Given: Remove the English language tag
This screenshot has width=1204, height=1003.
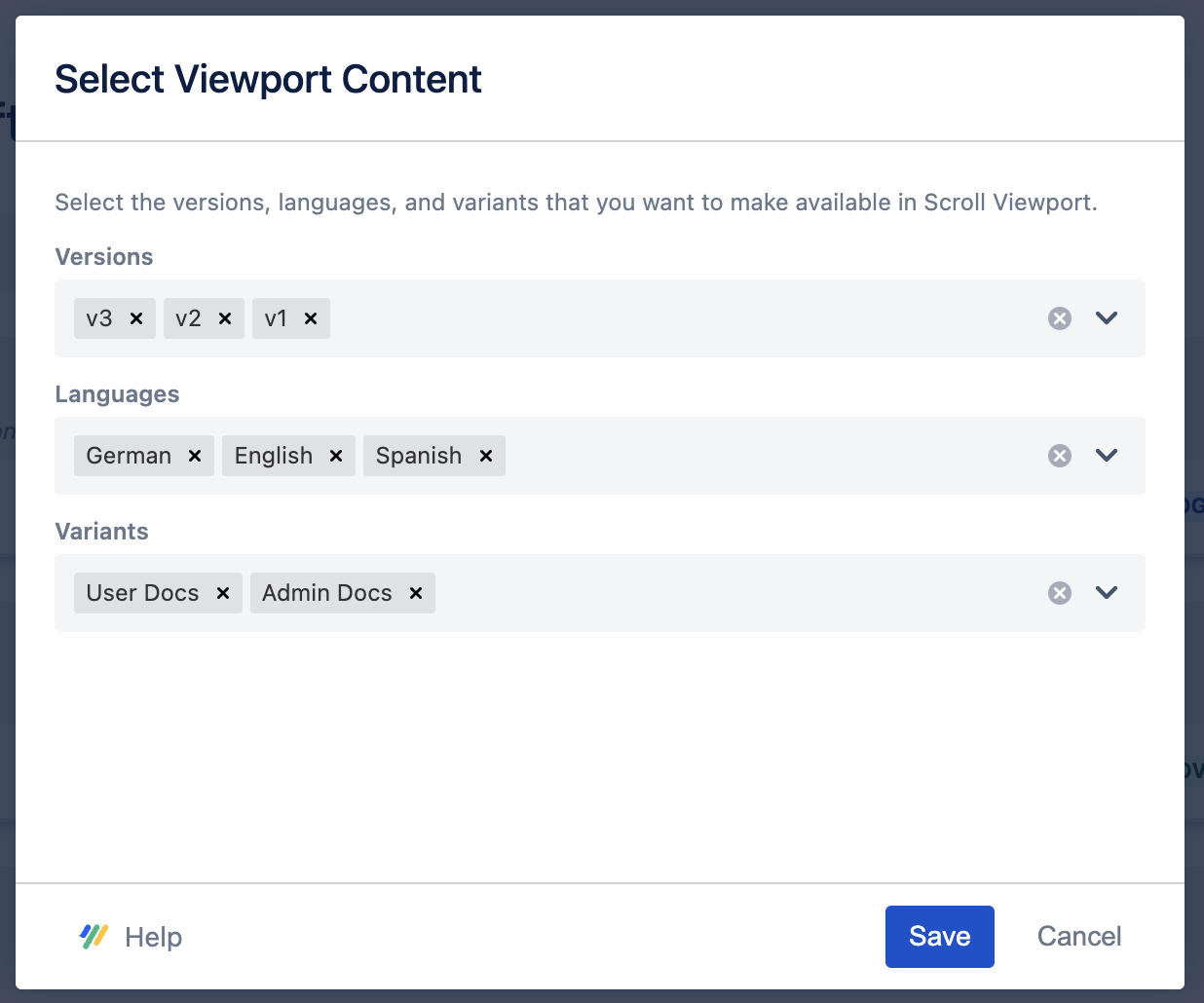Looking at the screenshot, I should (x=336, y=456).
